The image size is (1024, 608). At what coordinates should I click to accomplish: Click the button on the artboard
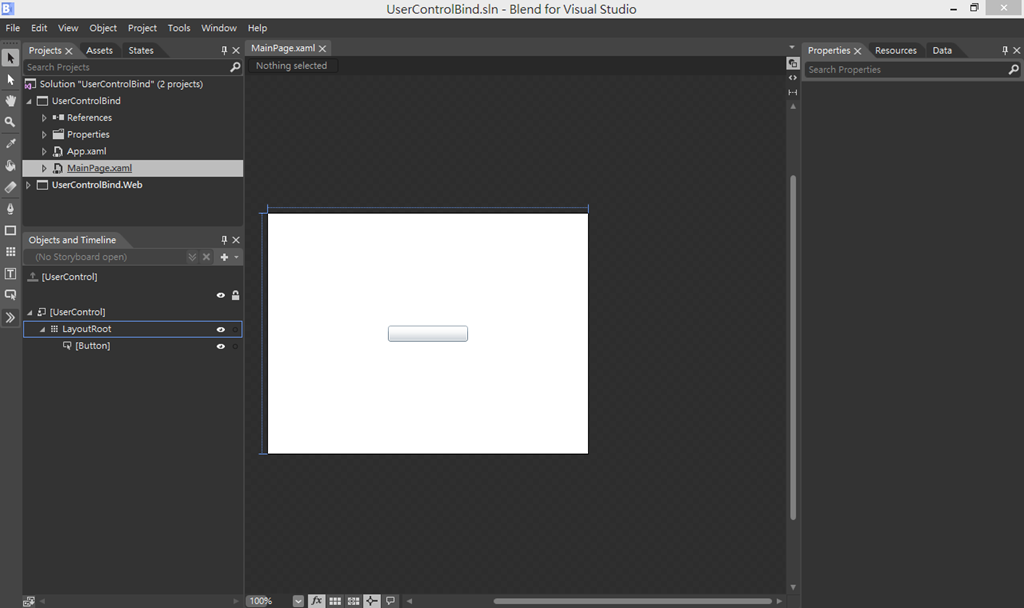pos(428,334)
